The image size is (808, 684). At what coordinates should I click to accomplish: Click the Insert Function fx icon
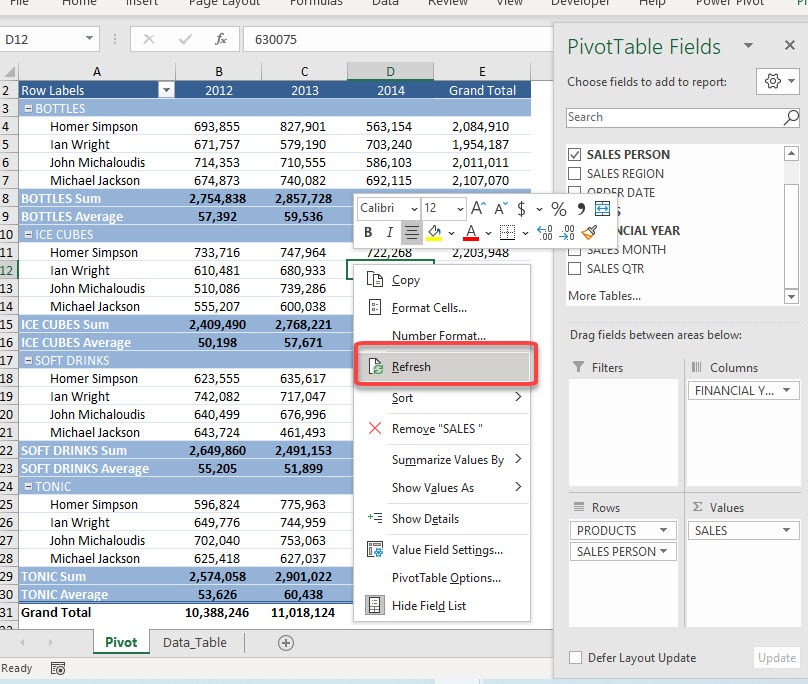point(221,39)
